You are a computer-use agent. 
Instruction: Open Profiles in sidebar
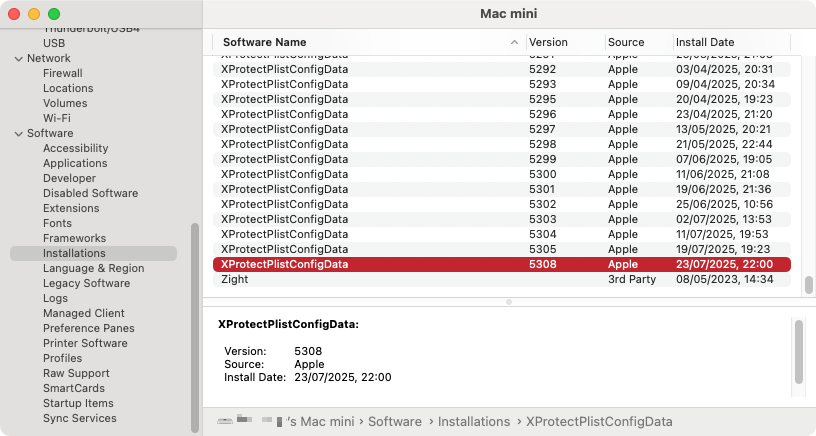point(62,358)
